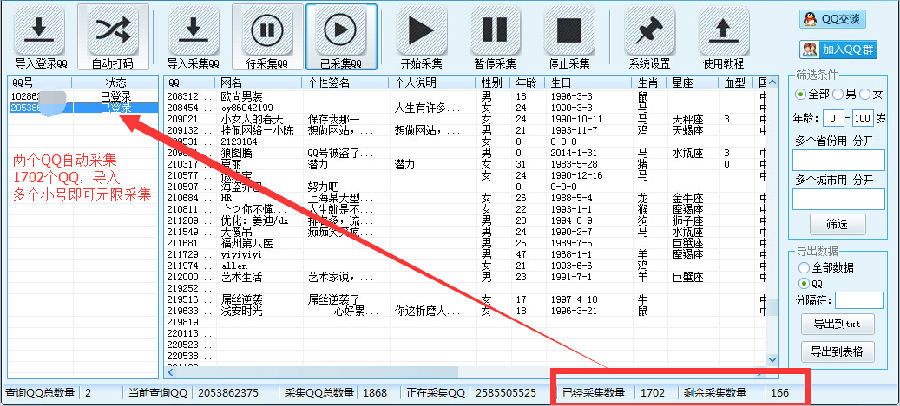Click the 状态 column header
900x406 pixels.
[x=115, y=82]
